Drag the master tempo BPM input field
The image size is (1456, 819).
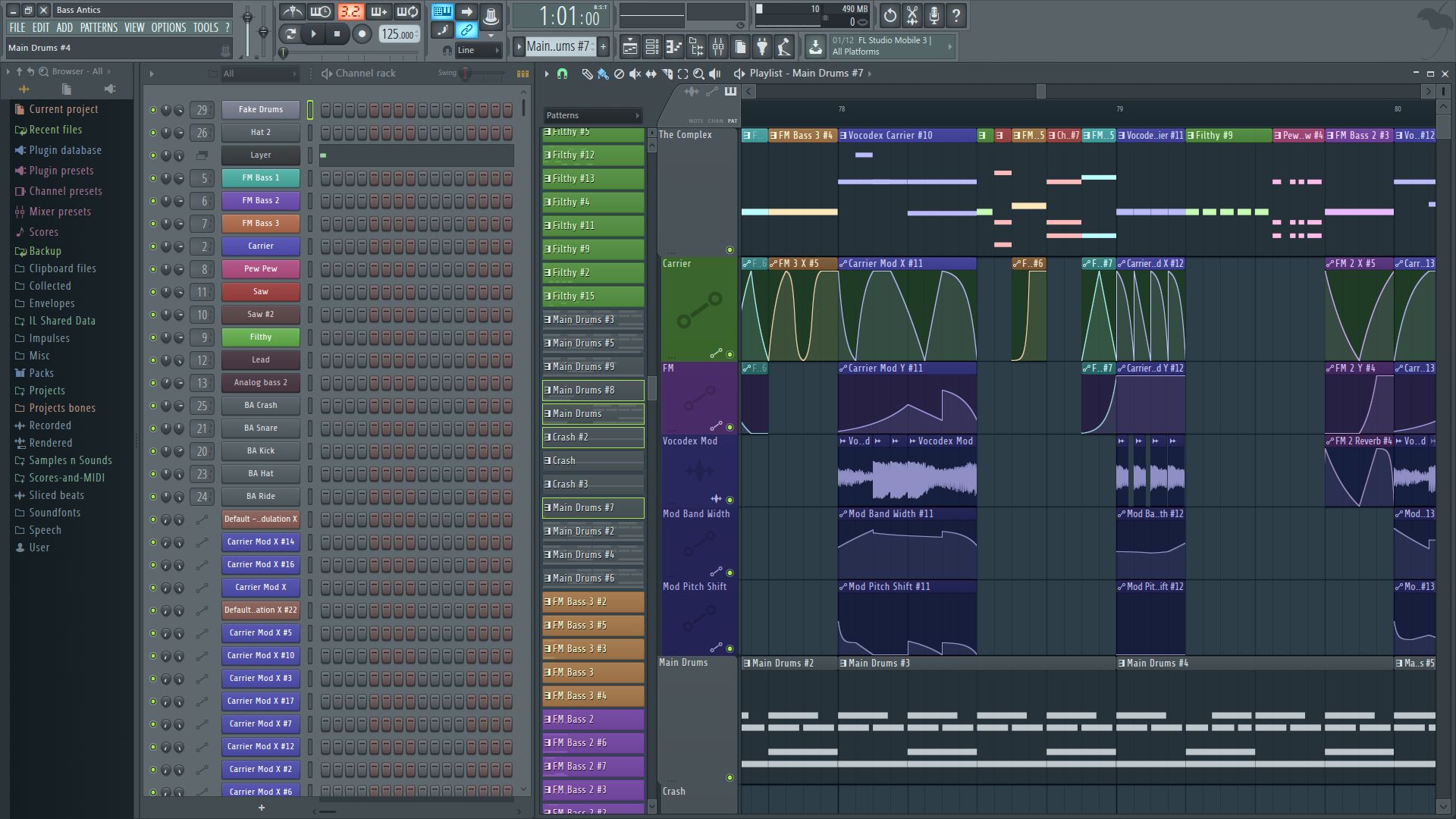[397, 34]
